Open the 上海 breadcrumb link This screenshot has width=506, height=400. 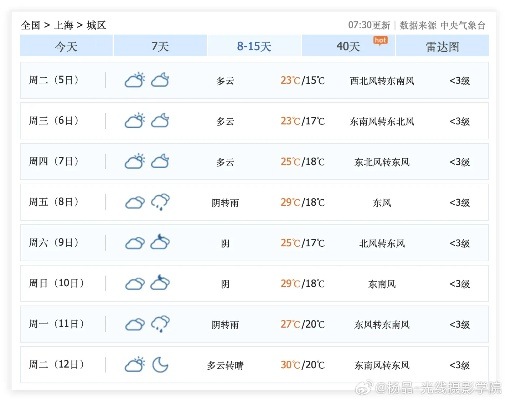tap(63, 25)
